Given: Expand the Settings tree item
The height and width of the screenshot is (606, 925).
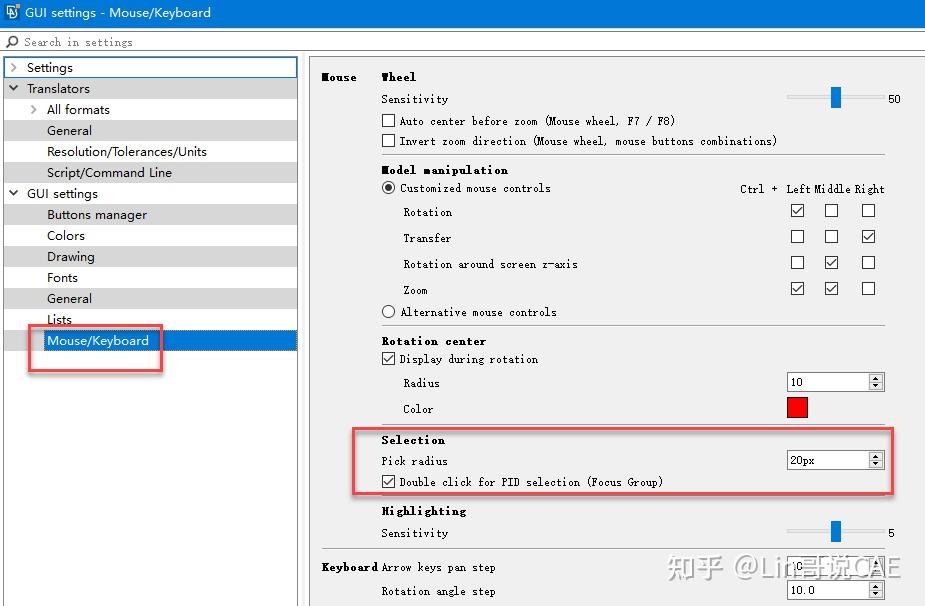Looking at the screenshot, I should 12,67.
